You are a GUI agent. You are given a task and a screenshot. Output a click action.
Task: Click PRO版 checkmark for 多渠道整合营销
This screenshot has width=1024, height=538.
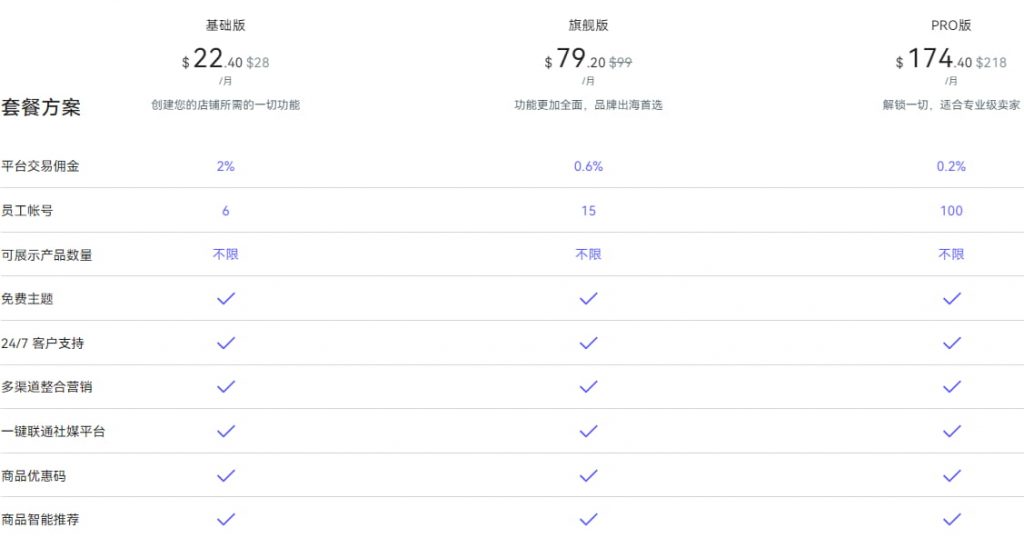tap(951, 387)
